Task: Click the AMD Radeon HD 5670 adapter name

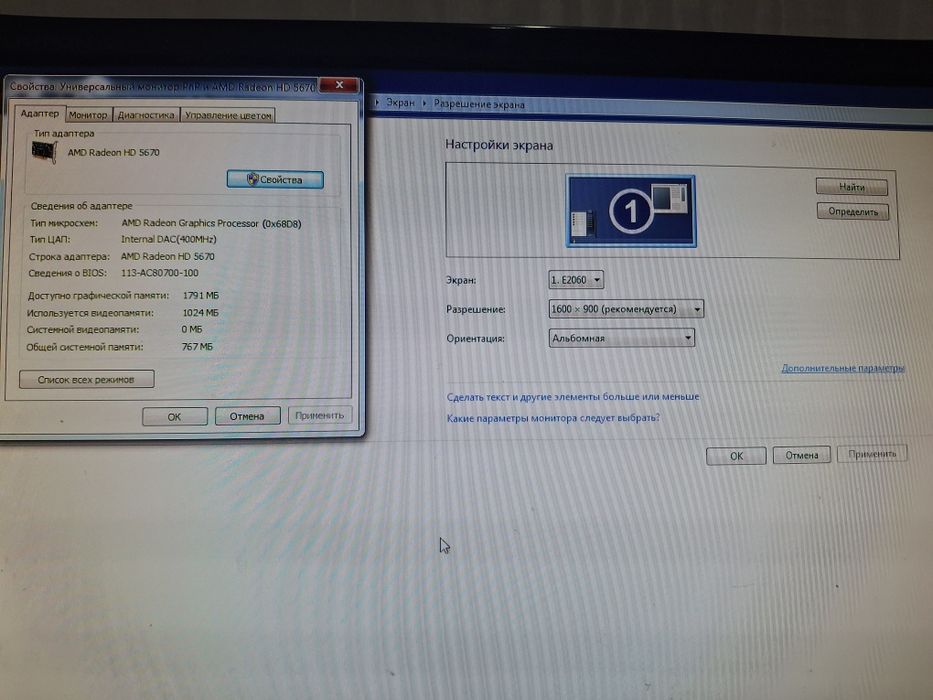Action: tap(113, 152)
